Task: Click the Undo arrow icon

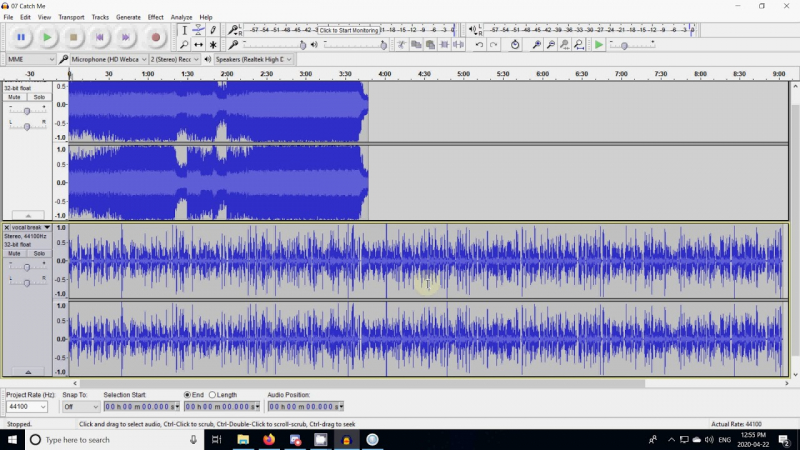Action: (x=479, y=45)
